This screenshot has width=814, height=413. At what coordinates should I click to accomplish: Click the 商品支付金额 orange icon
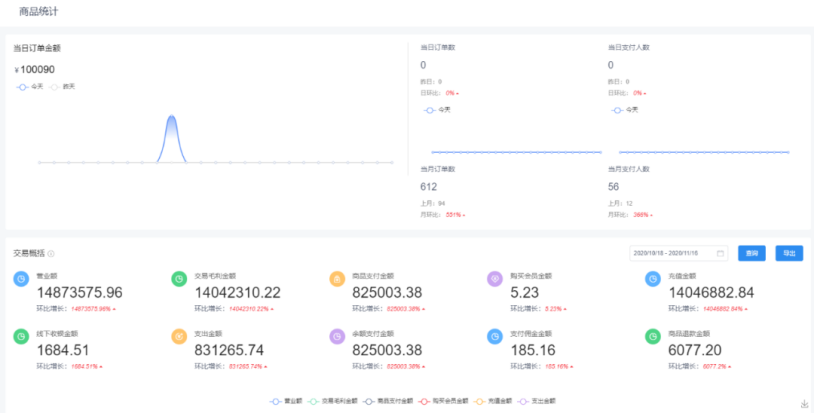pyautogui.click(x=336, y=280)
